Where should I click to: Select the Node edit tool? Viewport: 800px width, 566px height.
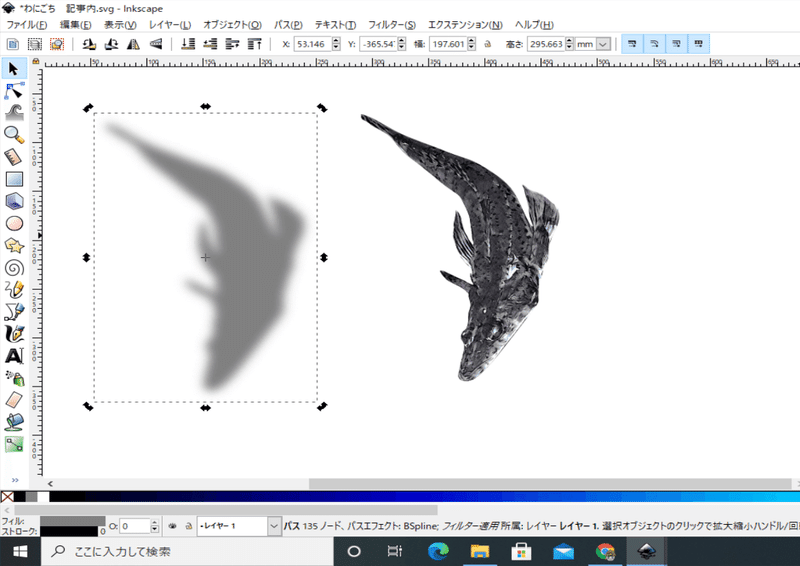[14, 91]
